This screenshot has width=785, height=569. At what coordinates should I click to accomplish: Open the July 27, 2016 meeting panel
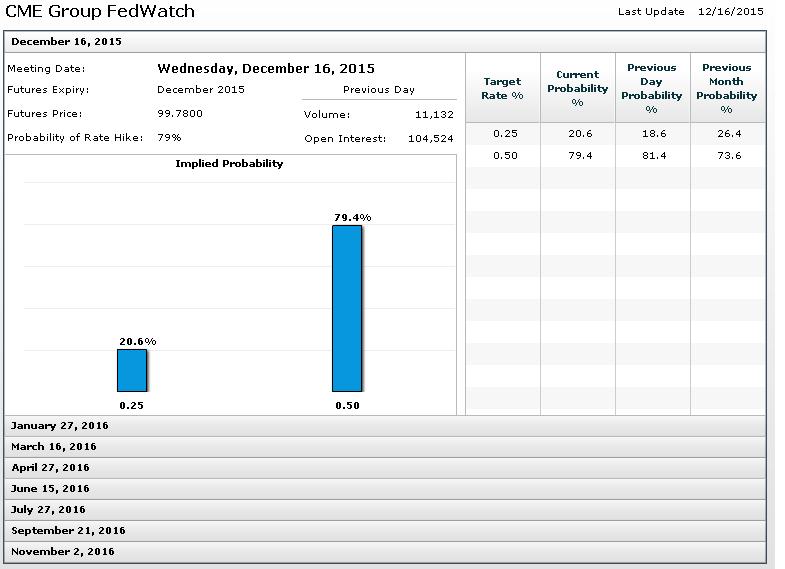(x=384, y=510)
